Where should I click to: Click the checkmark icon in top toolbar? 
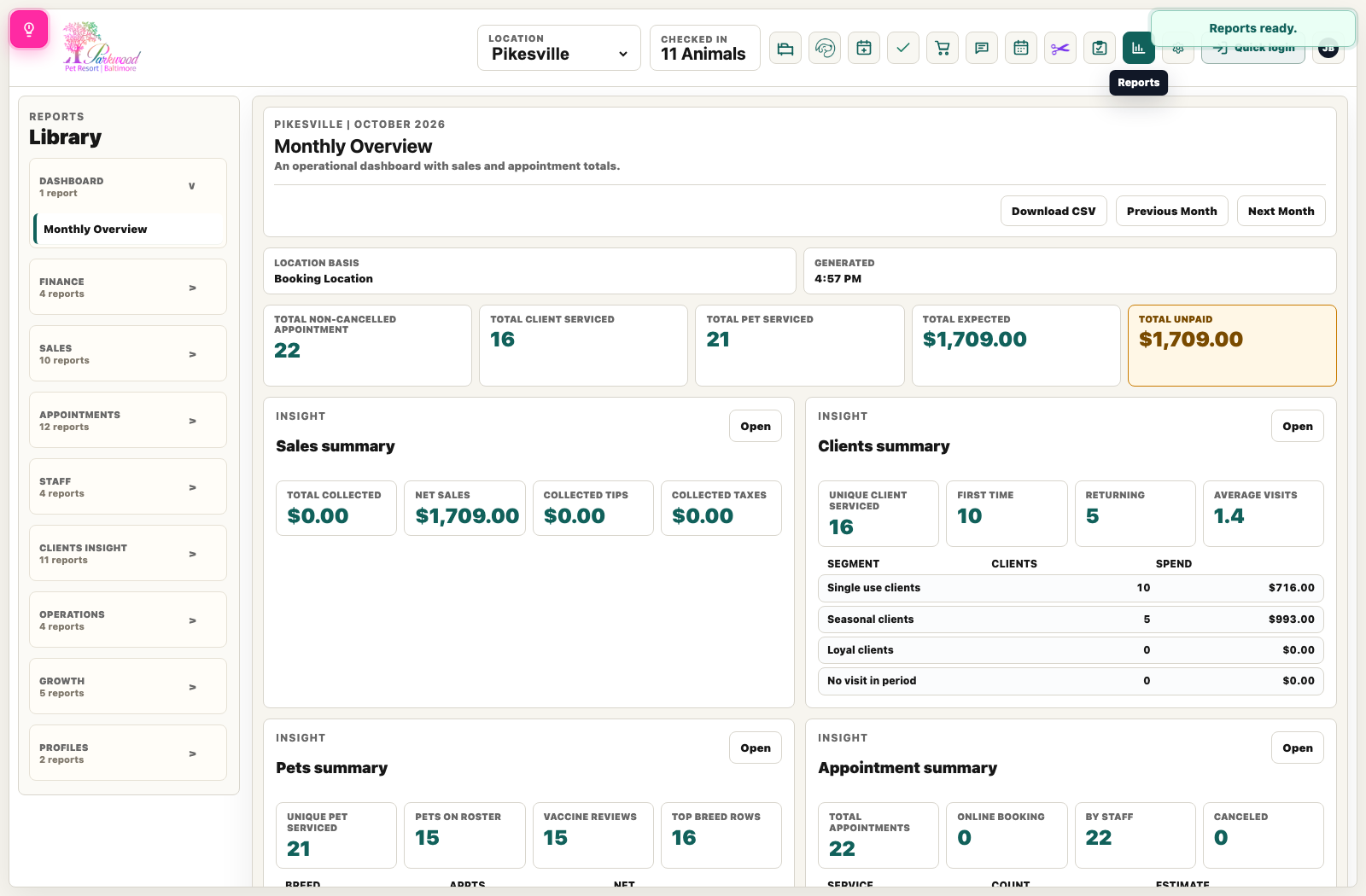(x=903, y=48)
